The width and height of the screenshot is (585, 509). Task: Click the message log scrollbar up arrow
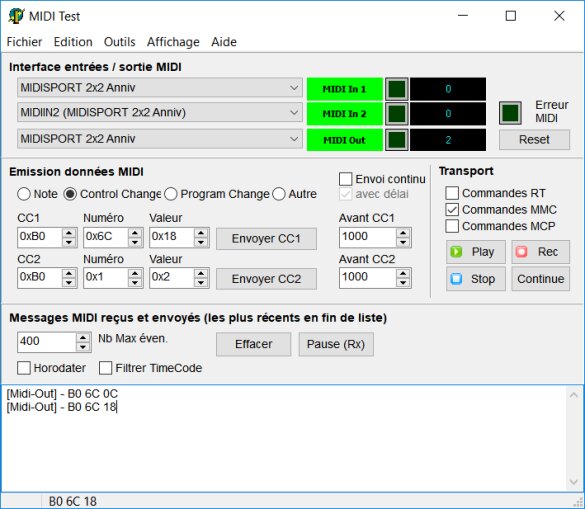coord(573,395)
